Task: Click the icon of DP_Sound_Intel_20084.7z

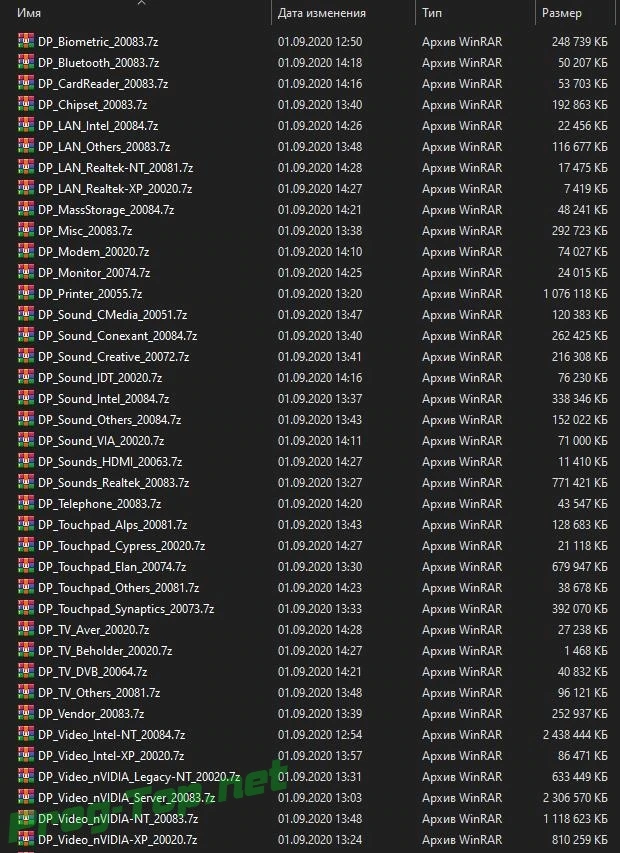Action: click(26, 399)
